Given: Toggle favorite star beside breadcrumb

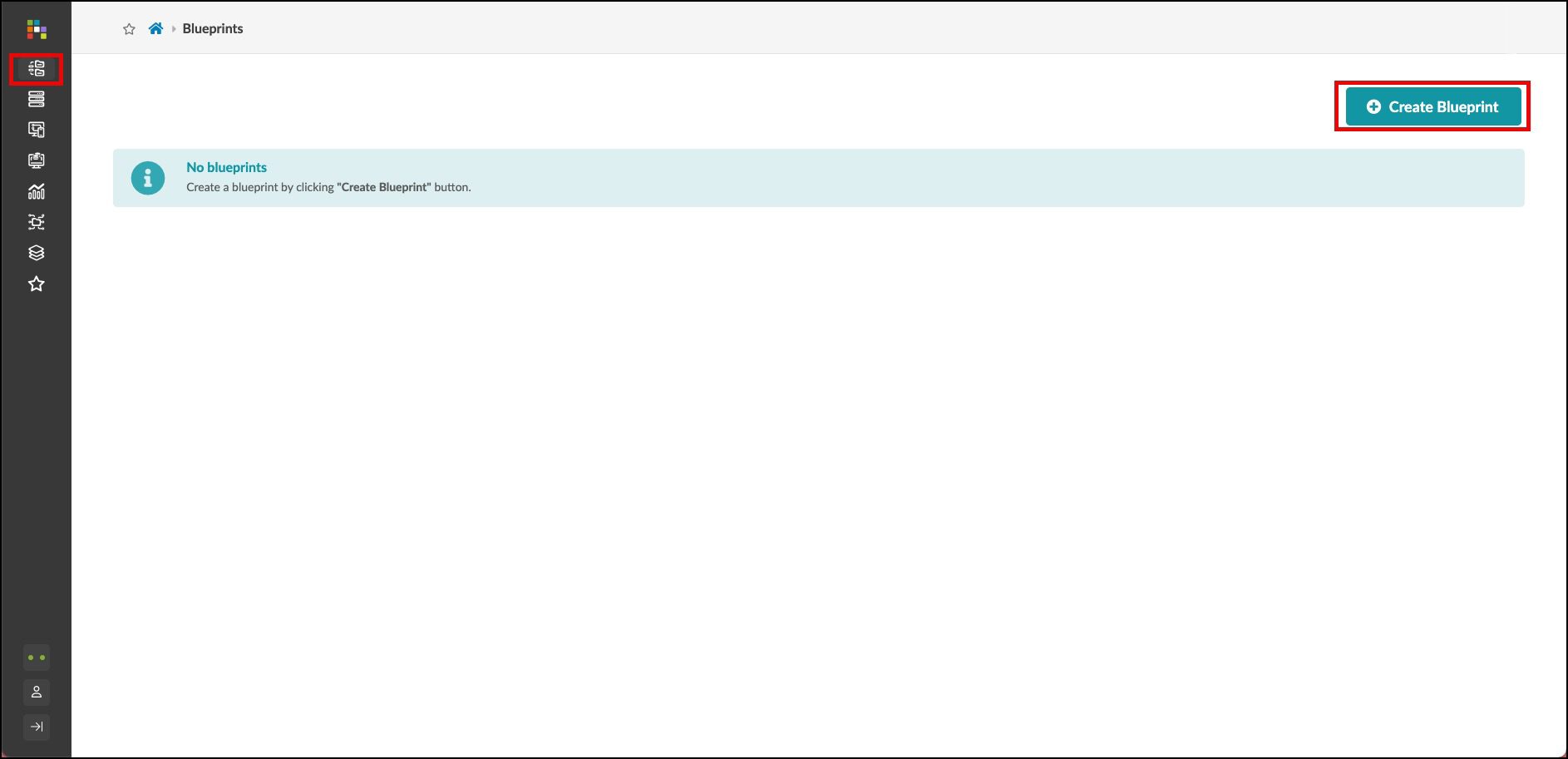Looking at the screenshot, I should (129, 29).
